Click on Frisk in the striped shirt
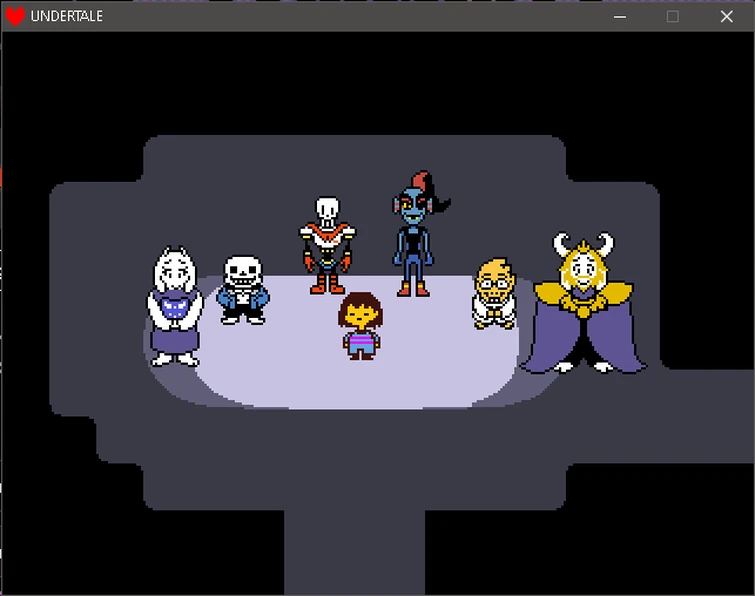This screenshot has height=596, width=755. [x=361, y=326]
